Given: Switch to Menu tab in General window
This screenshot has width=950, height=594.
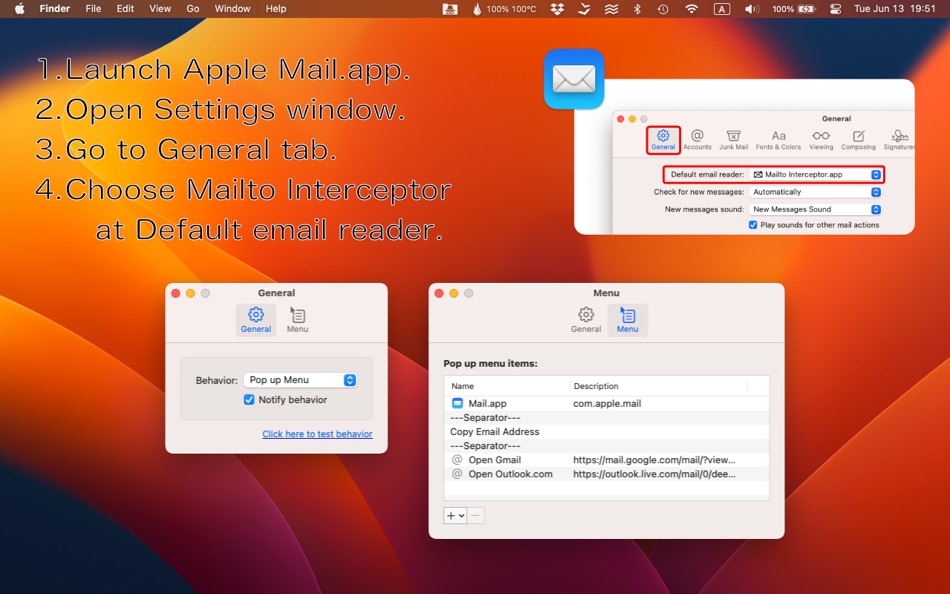Looking at the screenshot, I should pos(297,320).
